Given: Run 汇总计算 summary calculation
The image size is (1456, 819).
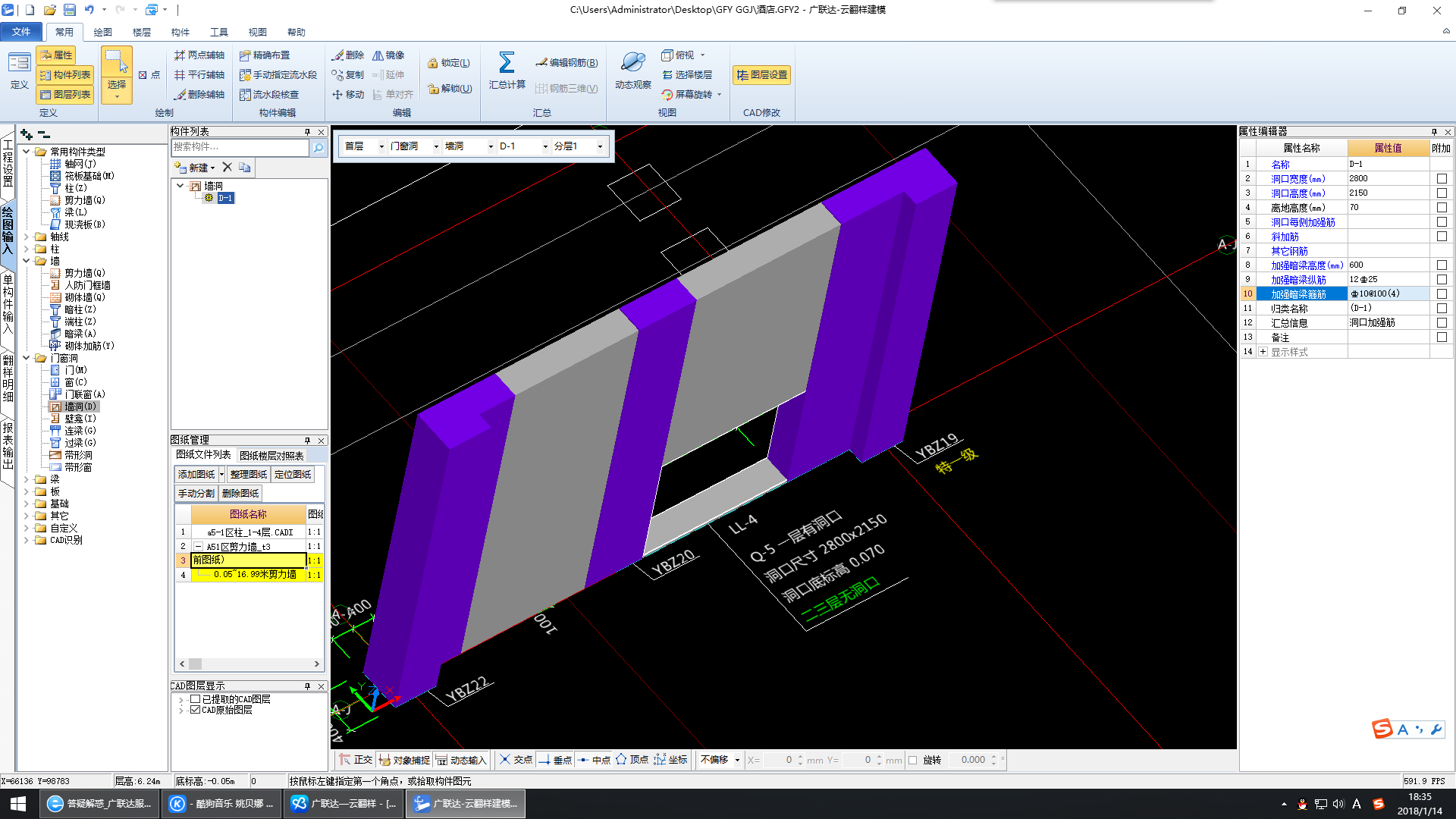Looking at the screenshot, I should 507,71.
